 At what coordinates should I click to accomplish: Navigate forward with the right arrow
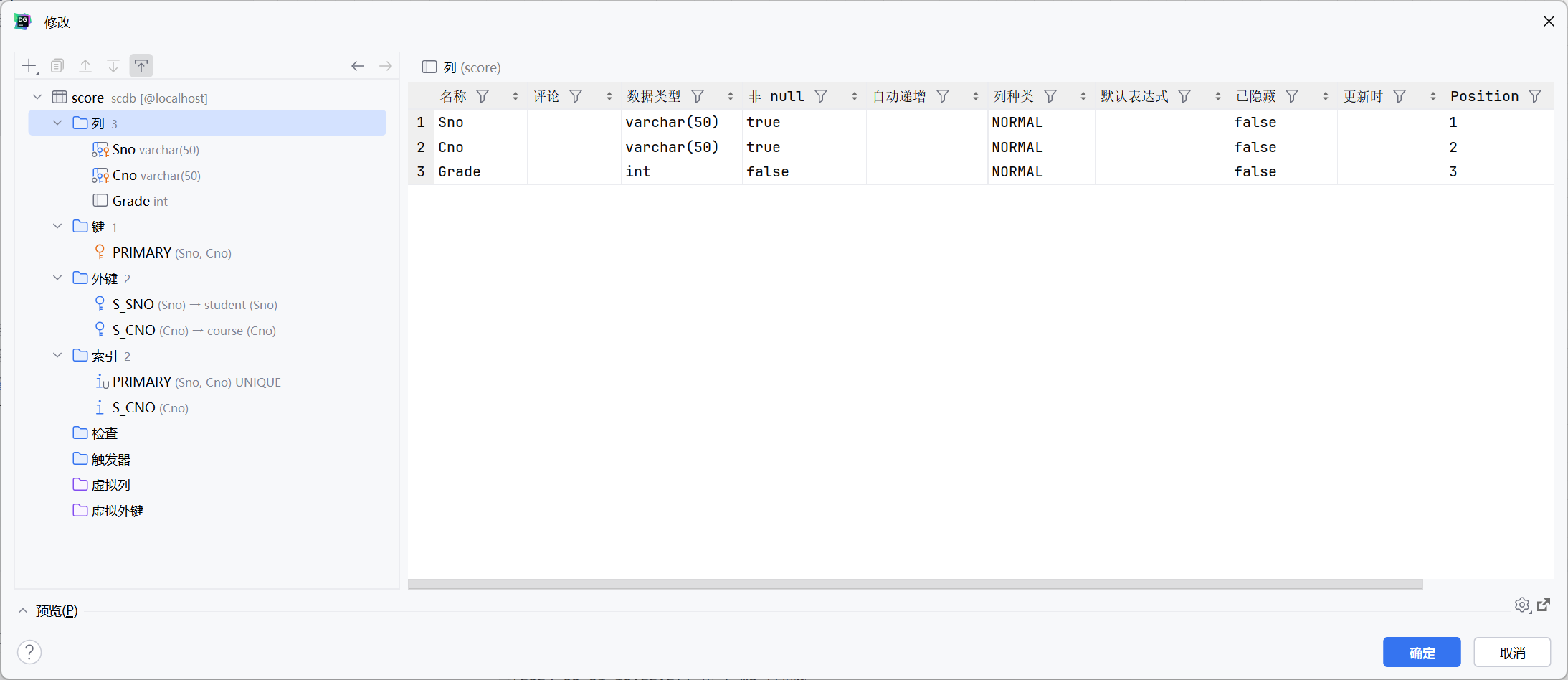pos(386,66)
